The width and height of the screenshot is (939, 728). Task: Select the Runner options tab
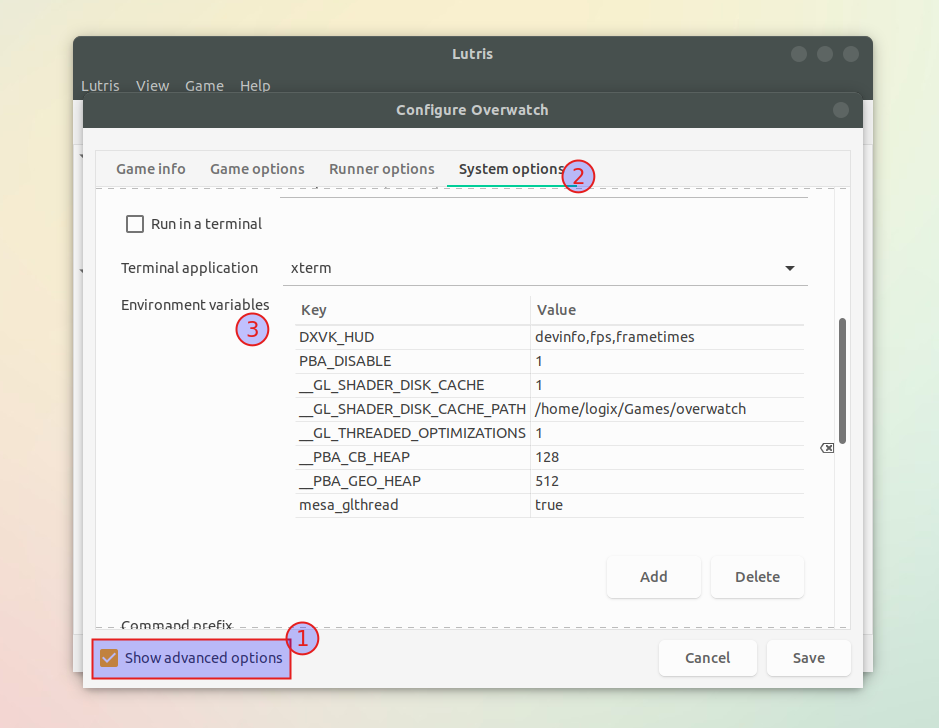(x=381, y=169)
